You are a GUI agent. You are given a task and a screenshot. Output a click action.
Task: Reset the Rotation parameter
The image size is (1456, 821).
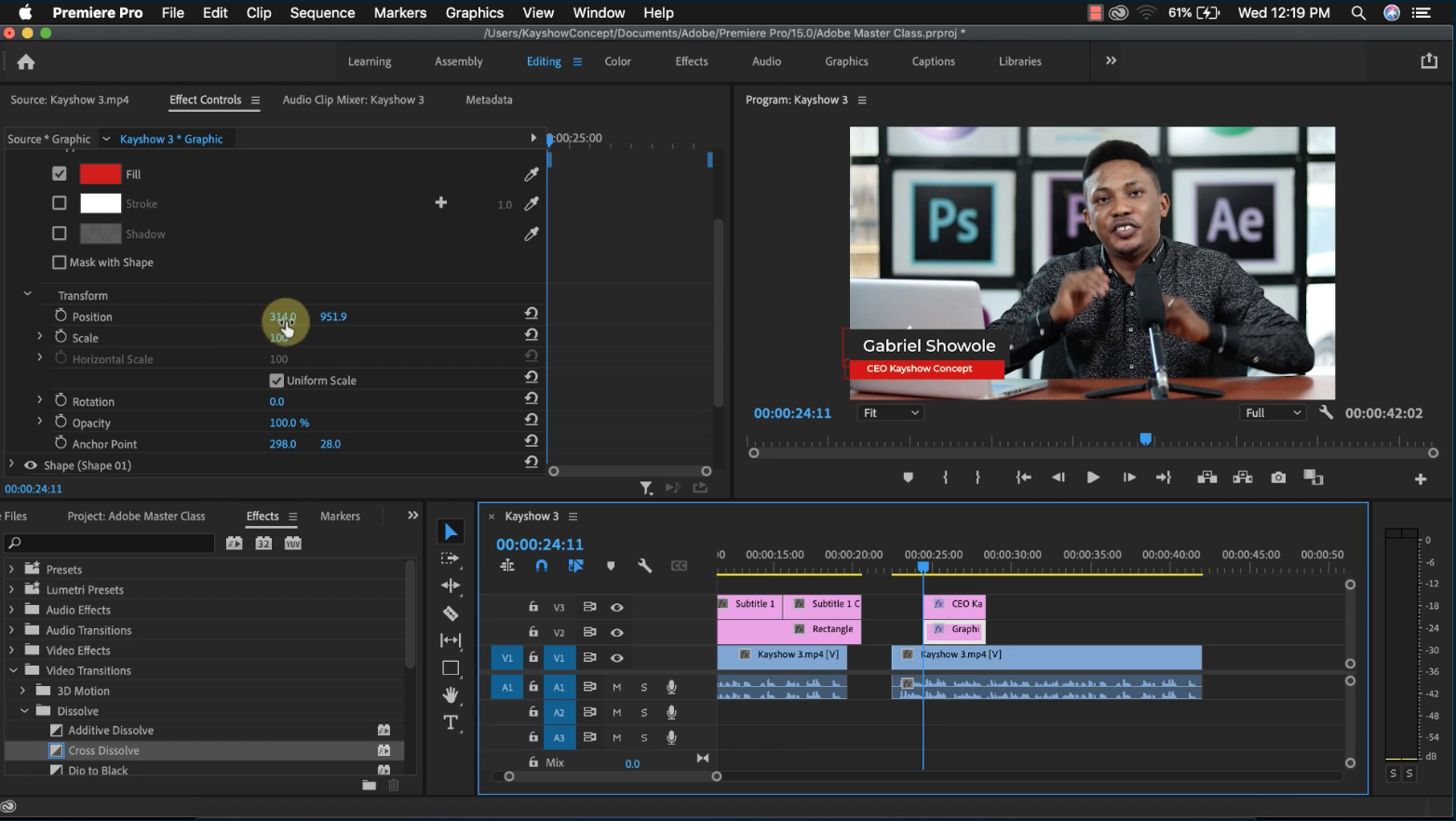532,398
